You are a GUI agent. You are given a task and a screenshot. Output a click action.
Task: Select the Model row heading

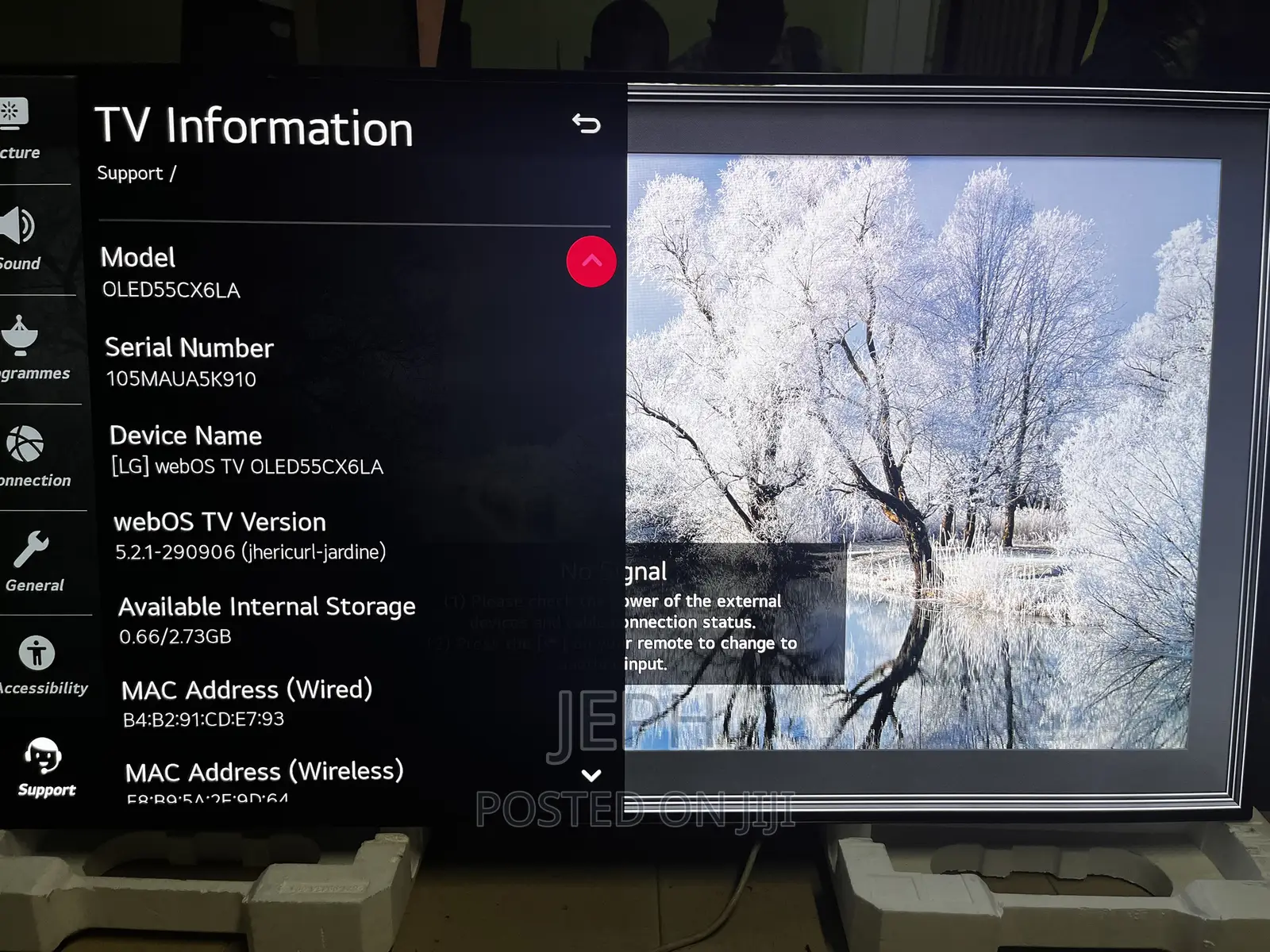[138, 257]
